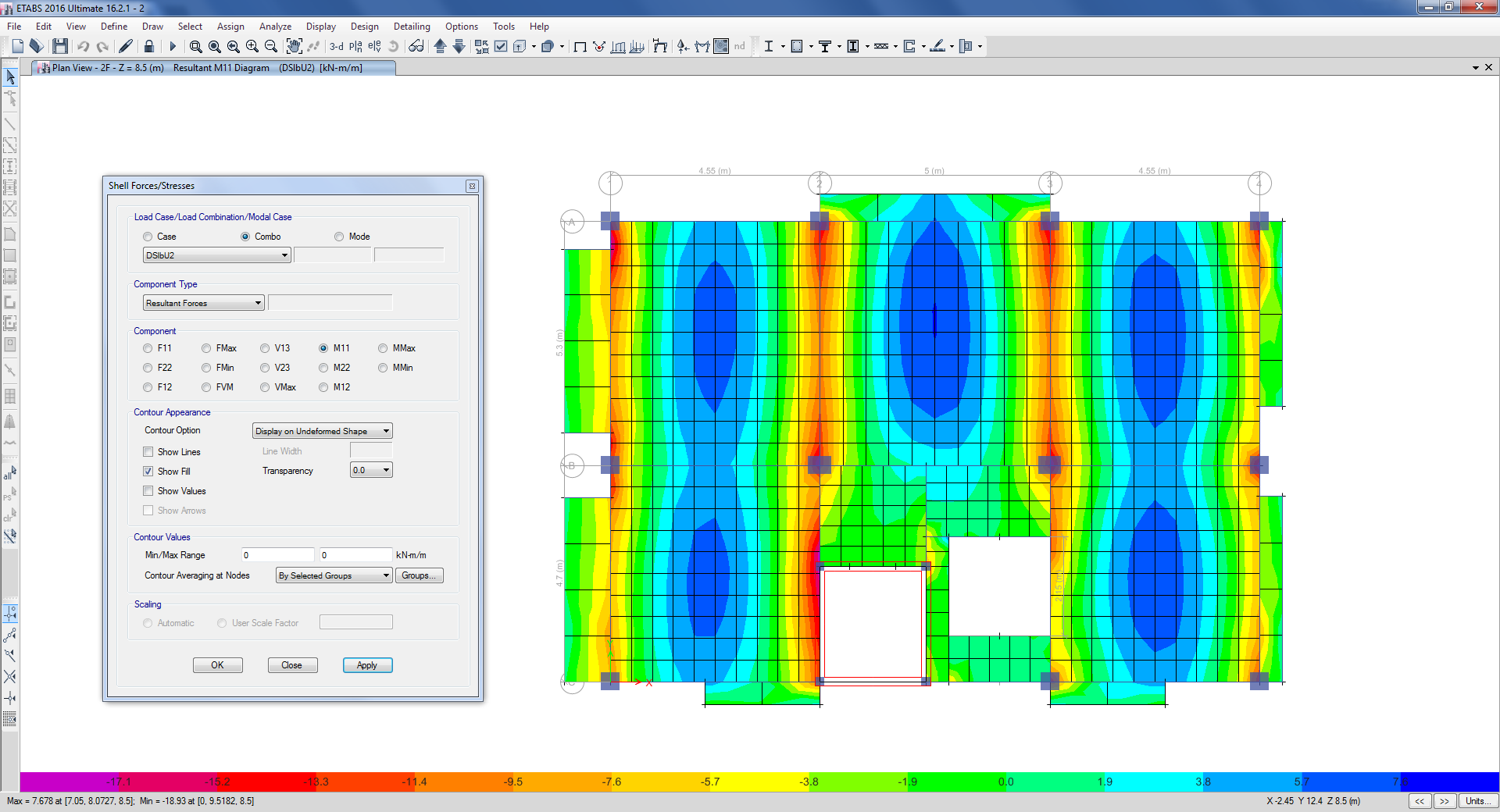Viewport: 1500px width, 812px height.
Task: Set Elevation view with Elv icon
Action: 374,46
